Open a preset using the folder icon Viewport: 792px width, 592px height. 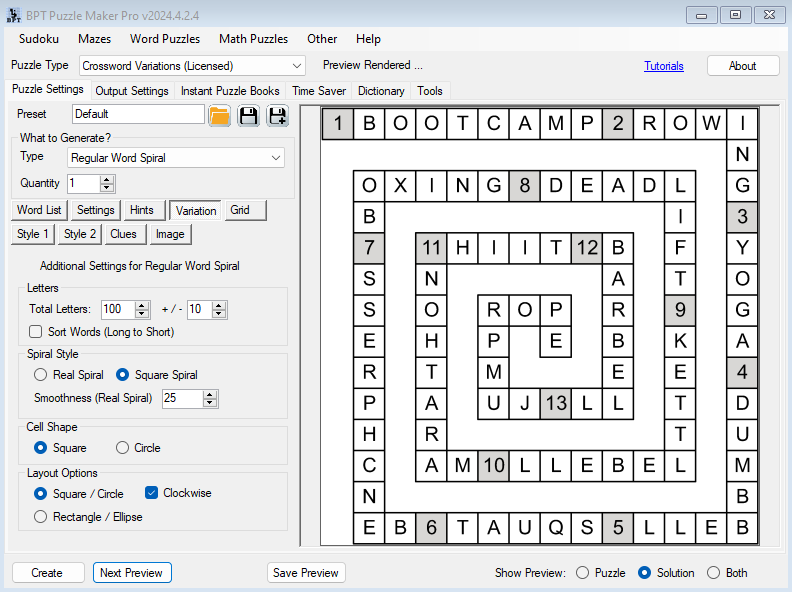click(220, 115)
